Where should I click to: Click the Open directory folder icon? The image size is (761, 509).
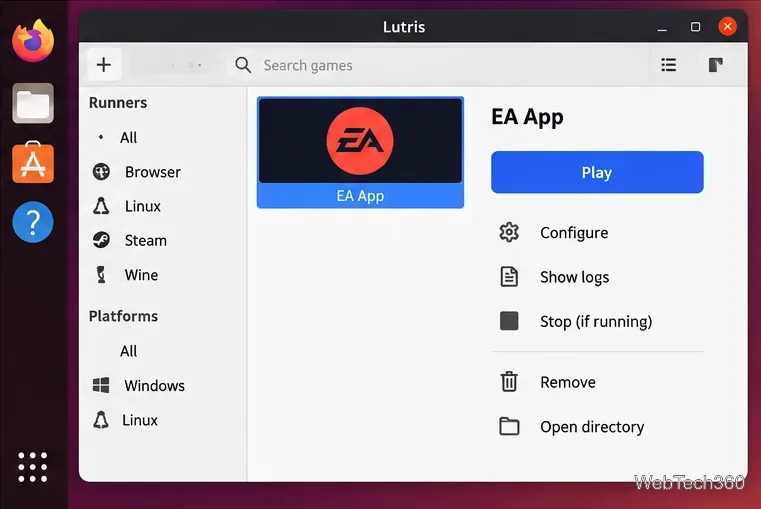pos(509,427)
